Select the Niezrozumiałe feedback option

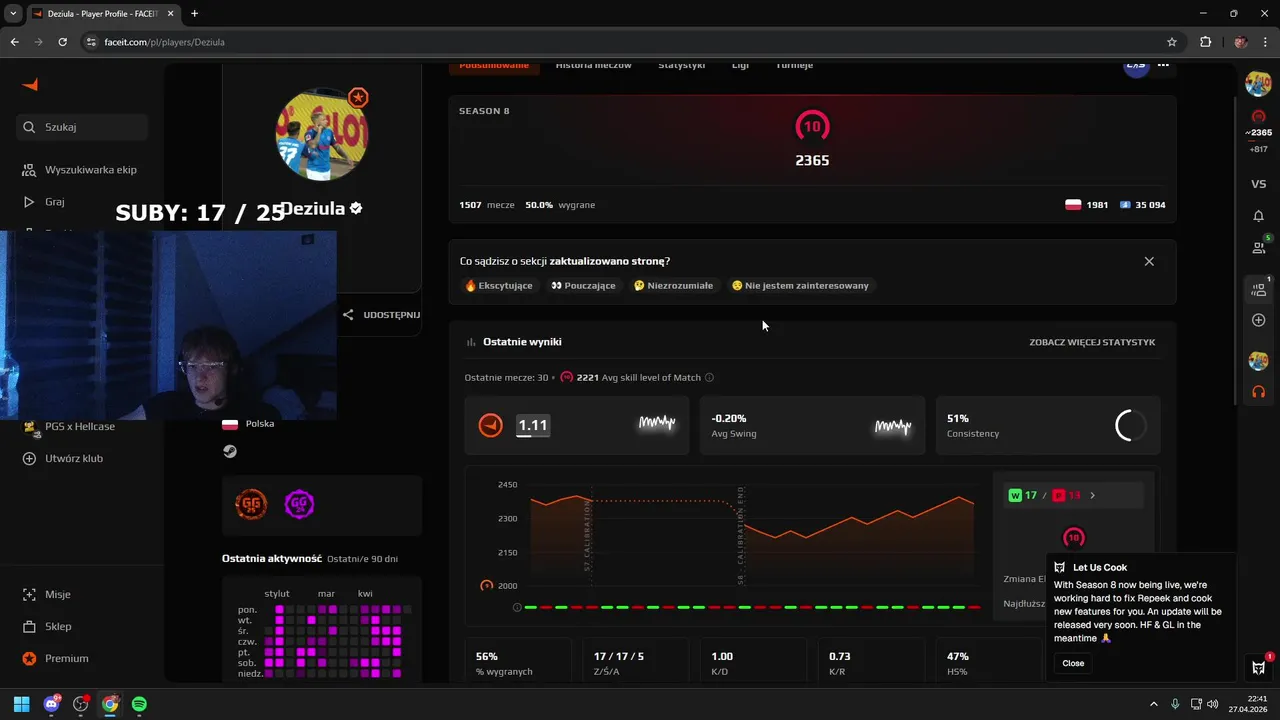pos(673,285)
